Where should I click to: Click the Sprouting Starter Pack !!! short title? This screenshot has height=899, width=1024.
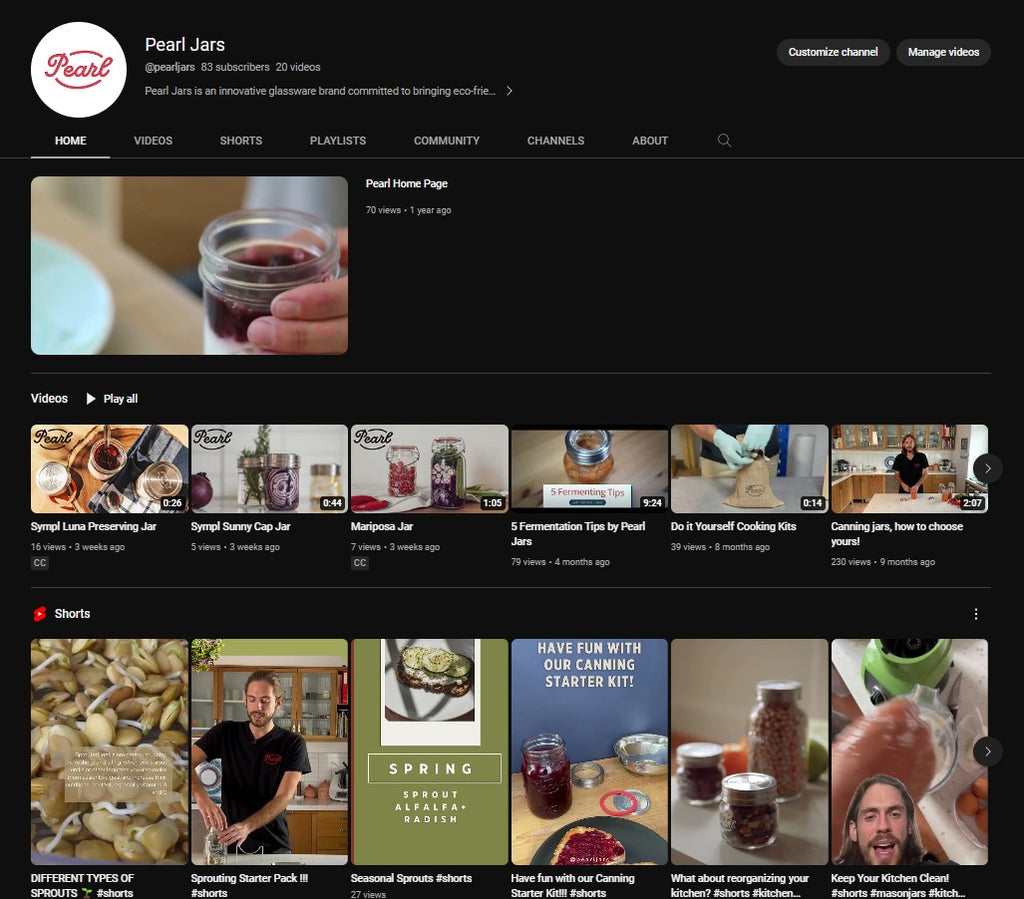[249, 885]
